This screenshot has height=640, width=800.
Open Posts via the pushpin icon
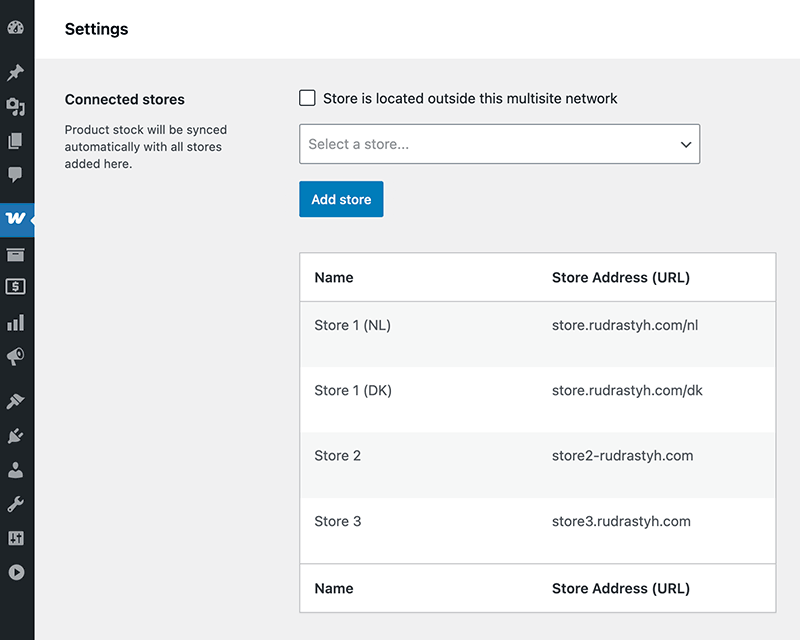pyautogui.click(x=15, y=72)
